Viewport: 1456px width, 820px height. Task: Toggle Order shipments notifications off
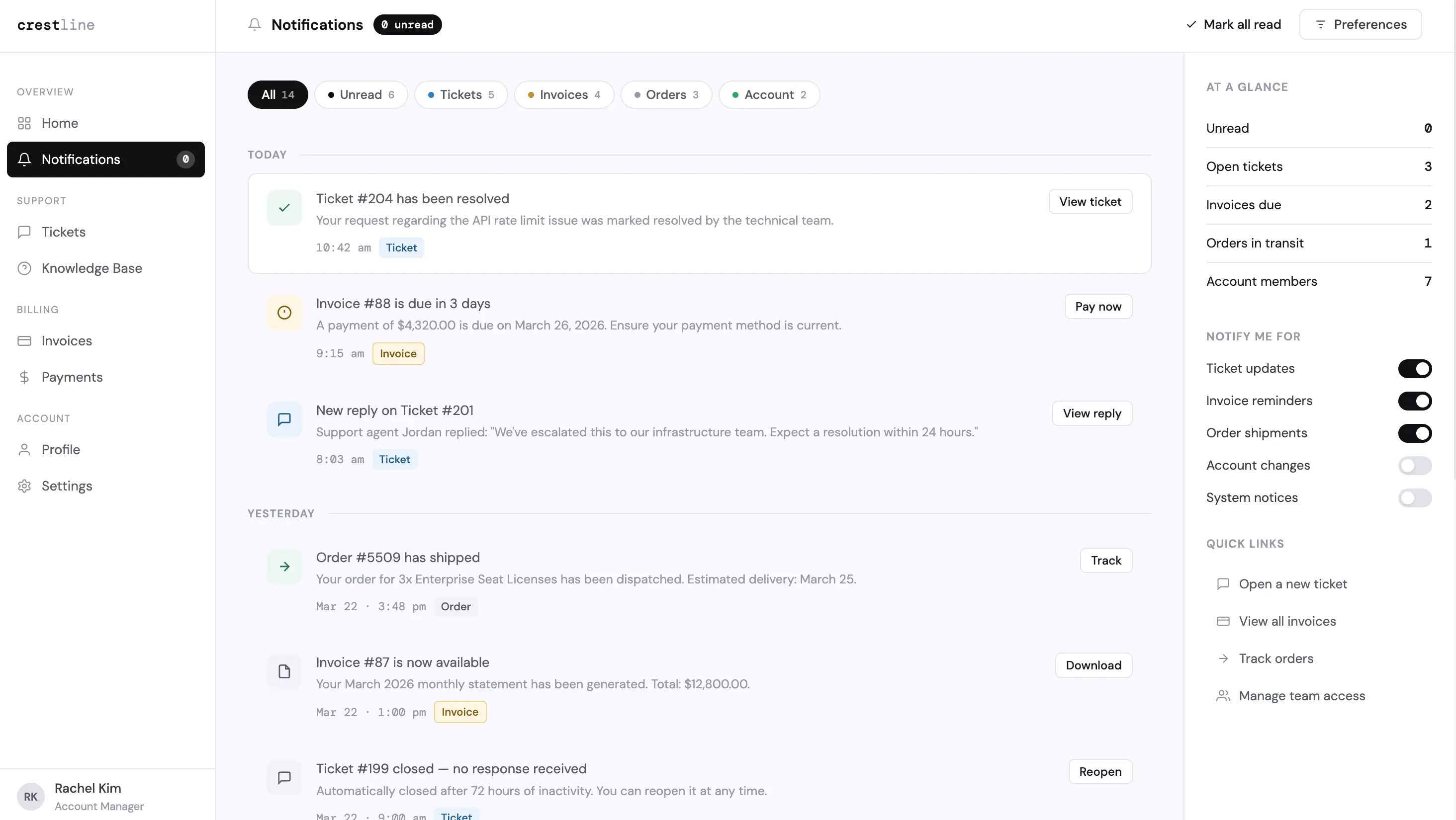(1415, 433)
